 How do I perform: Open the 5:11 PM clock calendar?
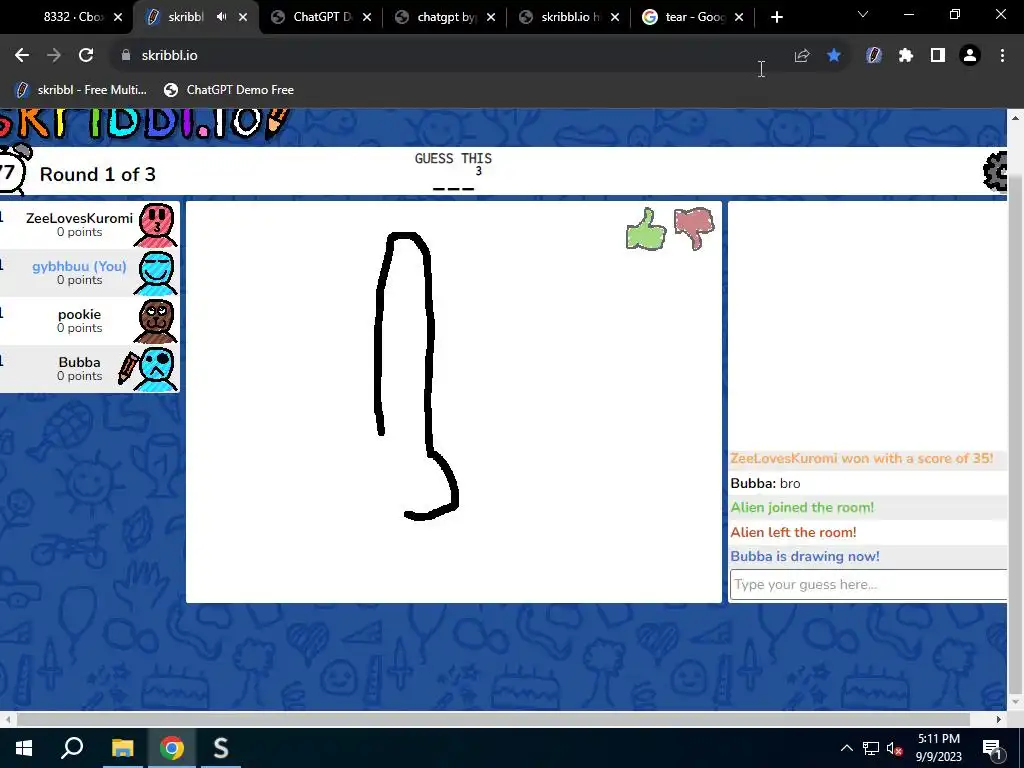(938, 748)
